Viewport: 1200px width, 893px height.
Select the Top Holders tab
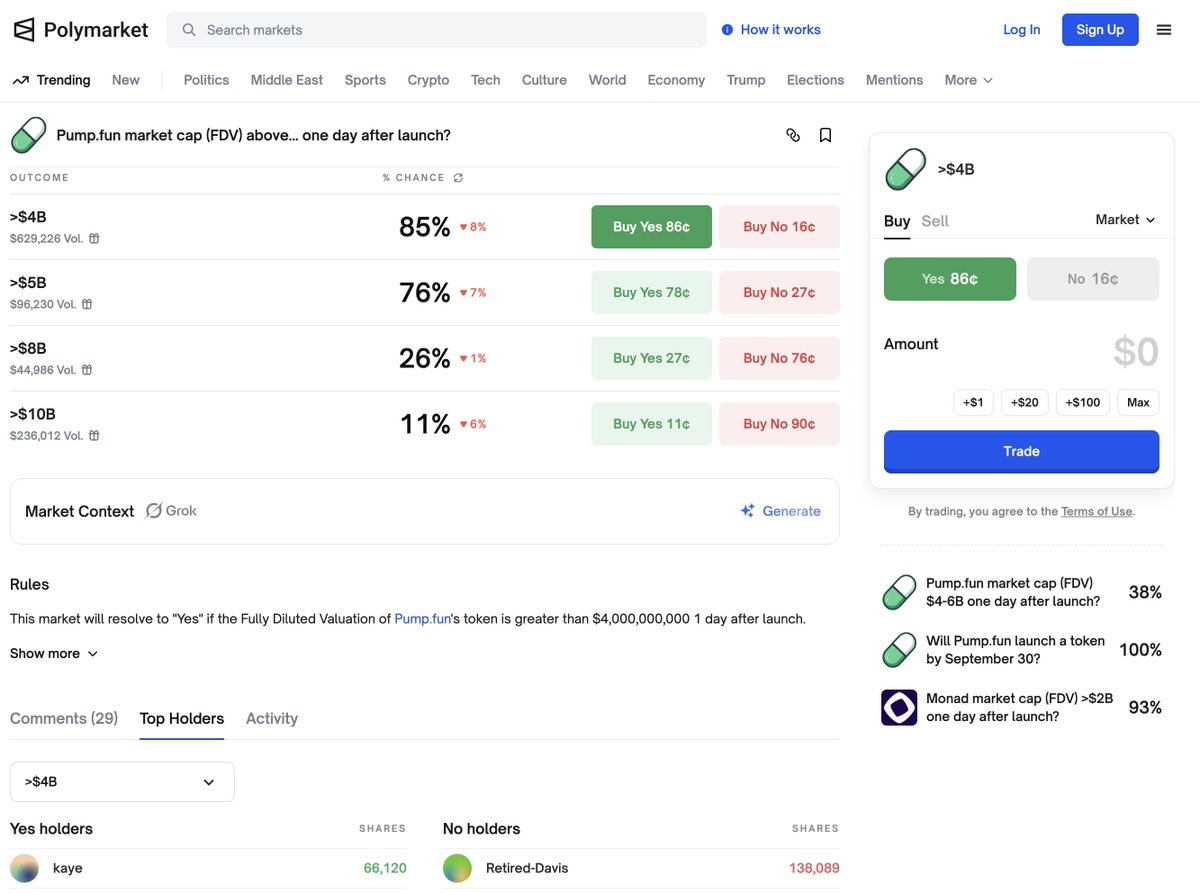click(x=182, y=718)
